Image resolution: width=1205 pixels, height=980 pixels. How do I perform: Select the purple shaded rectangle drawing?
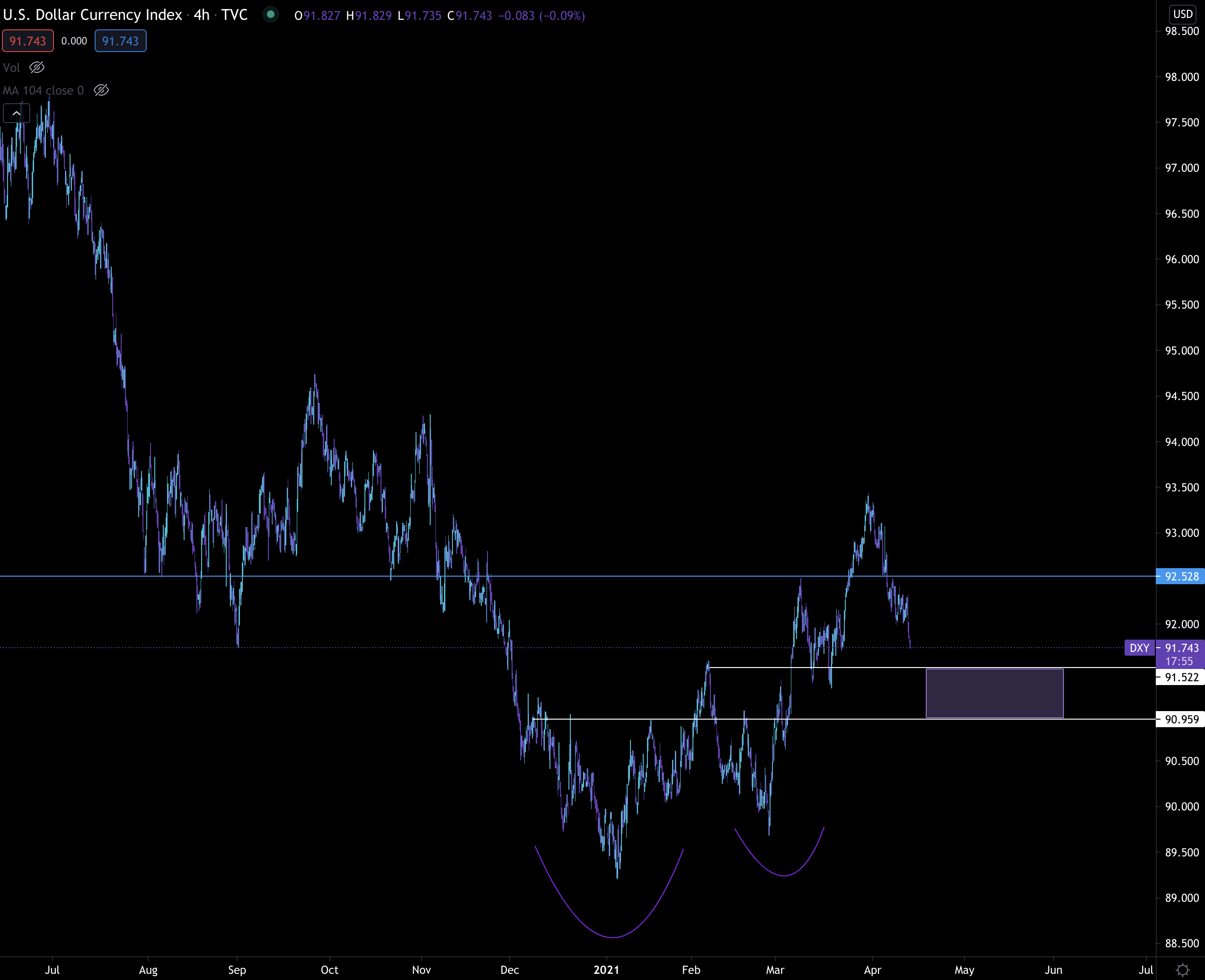point(994,693)
